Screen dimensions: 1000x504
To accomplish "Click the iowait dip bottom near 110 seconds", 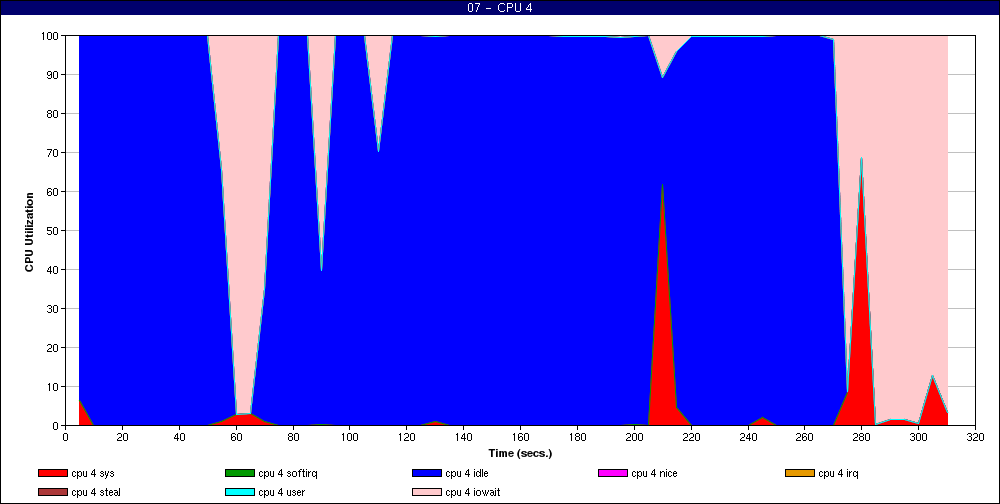I will (378, 149).
